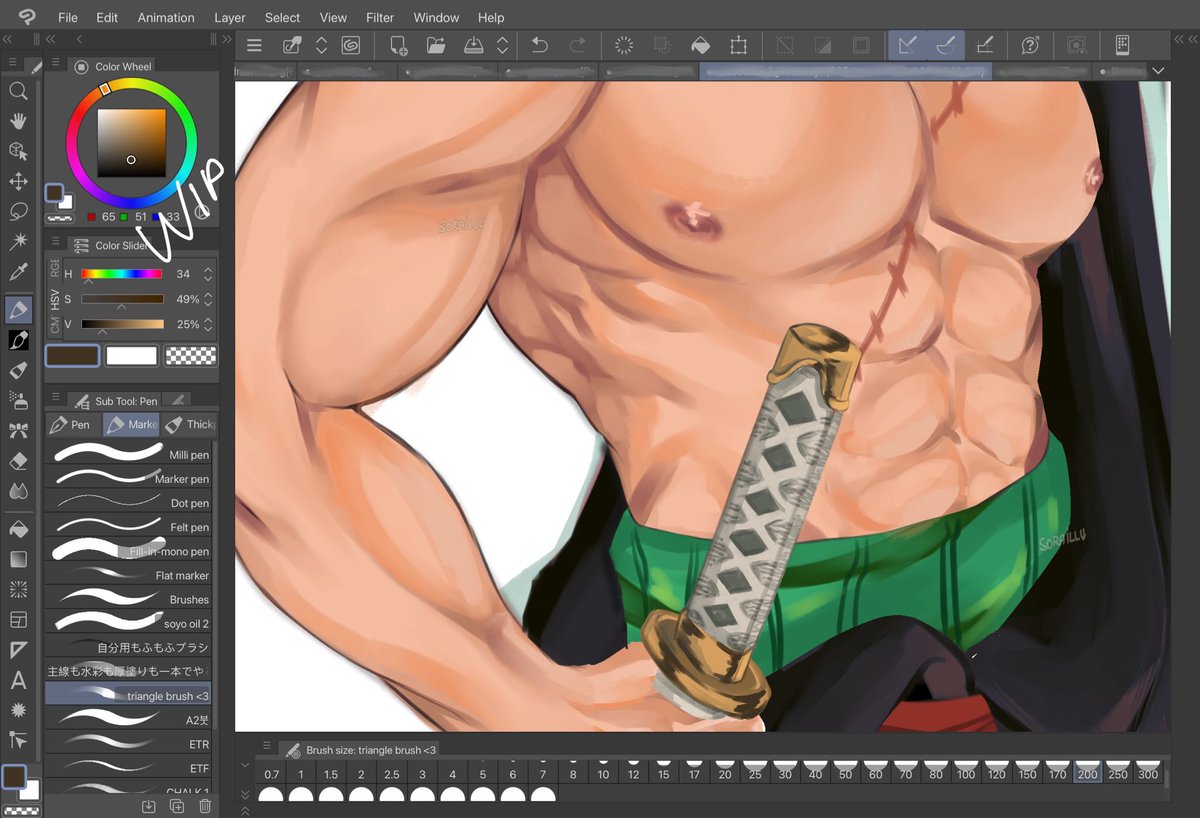Image resolution: width=1200 pixels, height=818 pixels.
Task: Select the Brush tool with black background
Action: point(18,341)
